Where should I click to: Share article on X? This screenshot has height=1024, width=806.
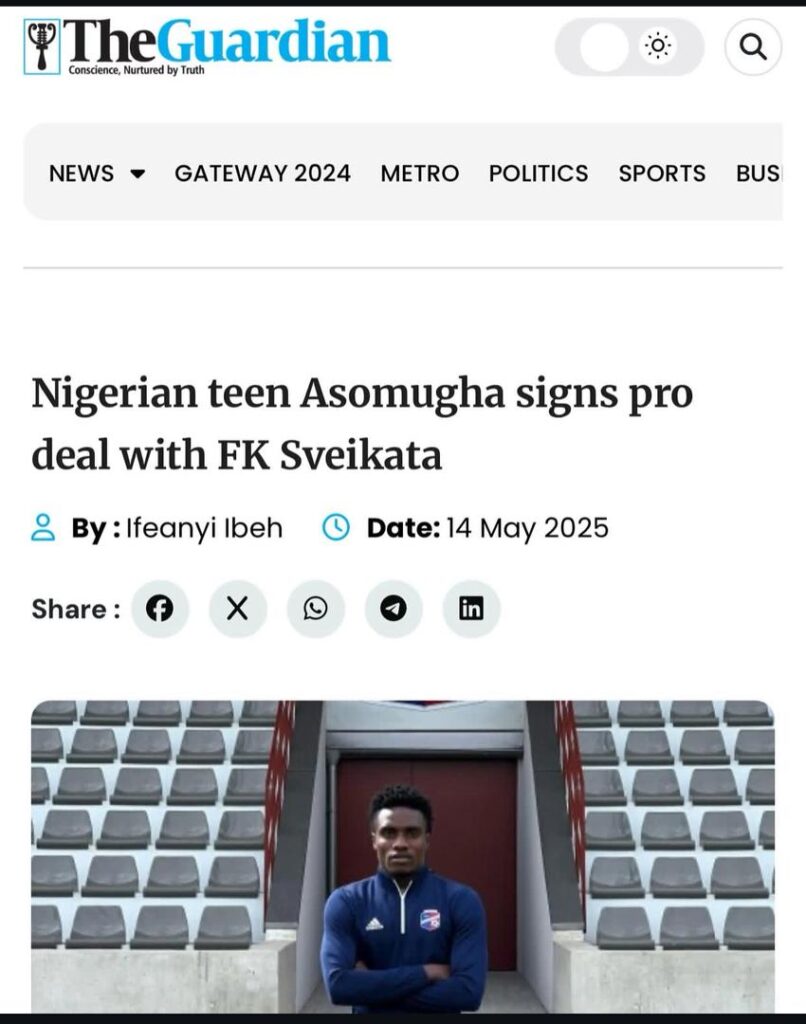(238, 609)
